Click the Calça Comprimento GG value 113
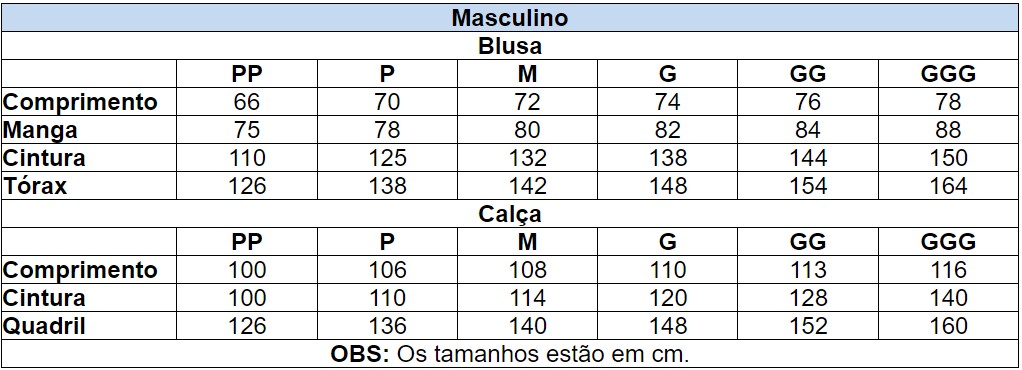The image size is (1022, 370). click(808, 270)
